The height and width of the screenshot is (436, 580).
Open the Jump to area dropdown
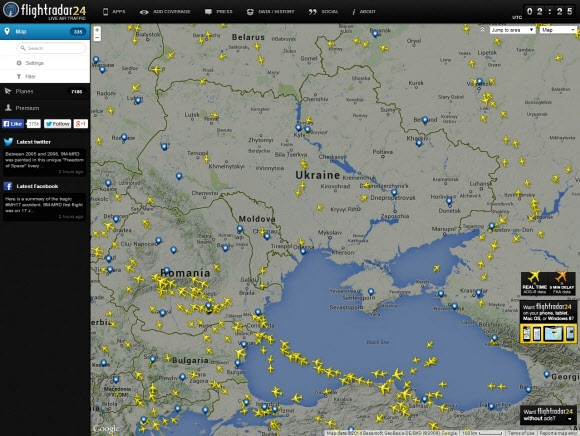[513, 30]
